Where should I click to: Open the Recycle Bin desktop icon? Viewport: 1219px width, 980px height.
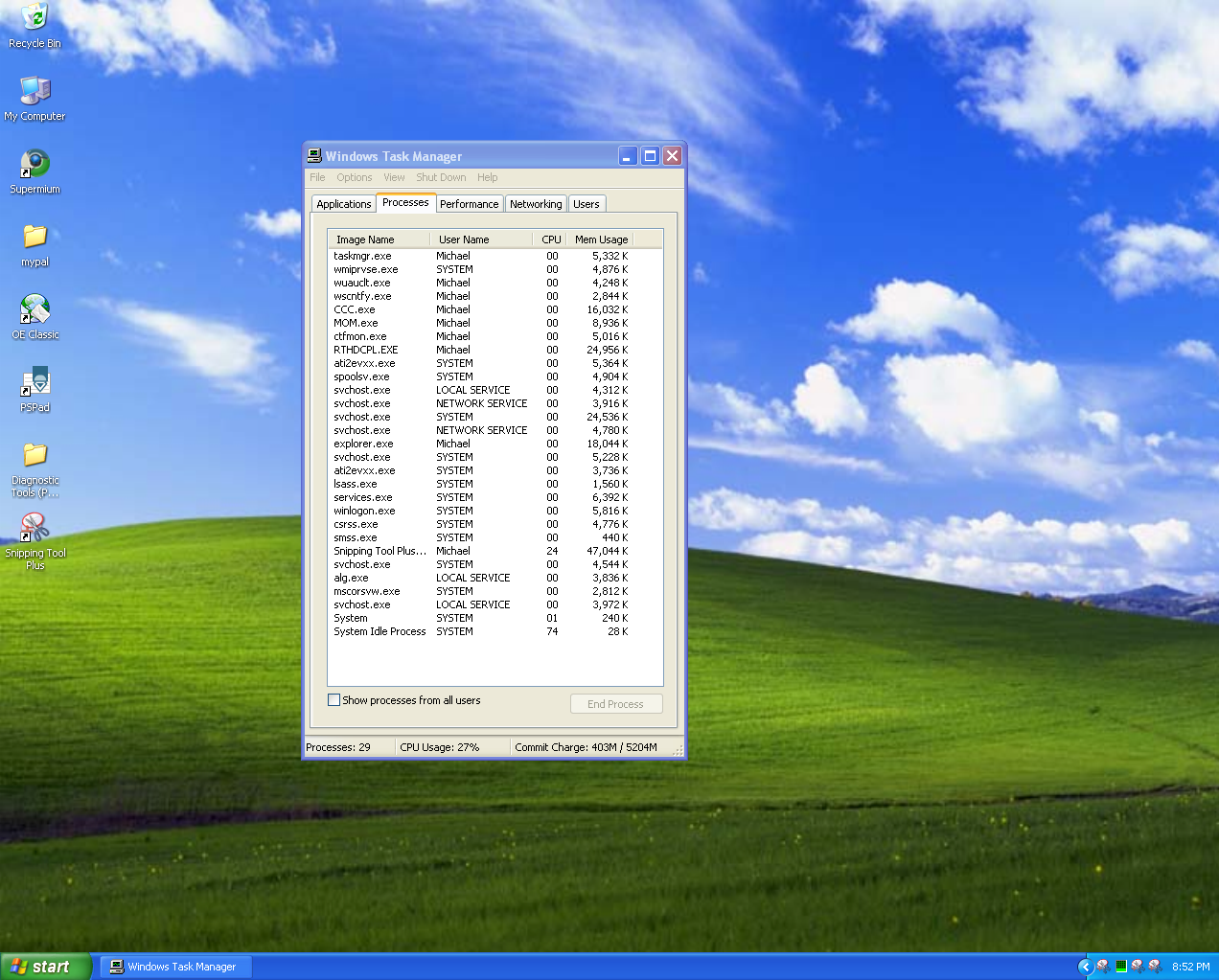[34, 26]
